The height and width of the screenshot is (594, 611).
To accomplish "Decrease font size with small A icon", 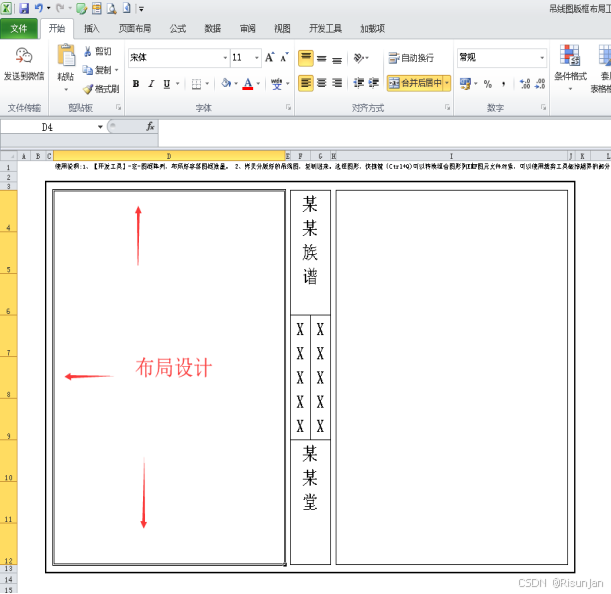I will pos(284,58).
